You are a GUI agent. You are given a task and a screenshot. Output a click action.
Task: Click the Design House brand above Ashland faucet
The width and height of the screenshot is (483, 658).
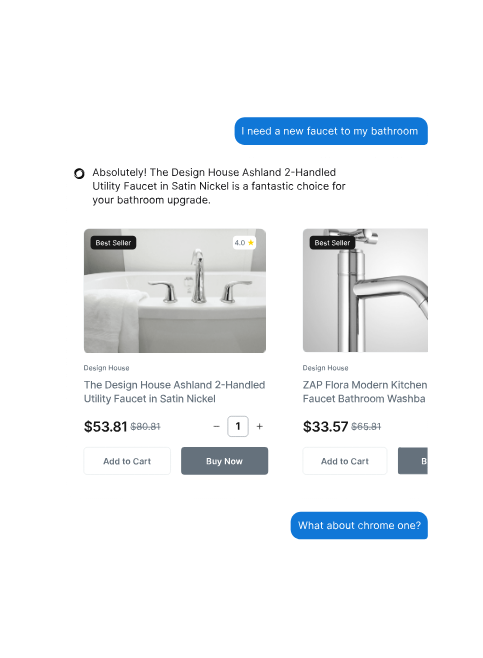107,368
